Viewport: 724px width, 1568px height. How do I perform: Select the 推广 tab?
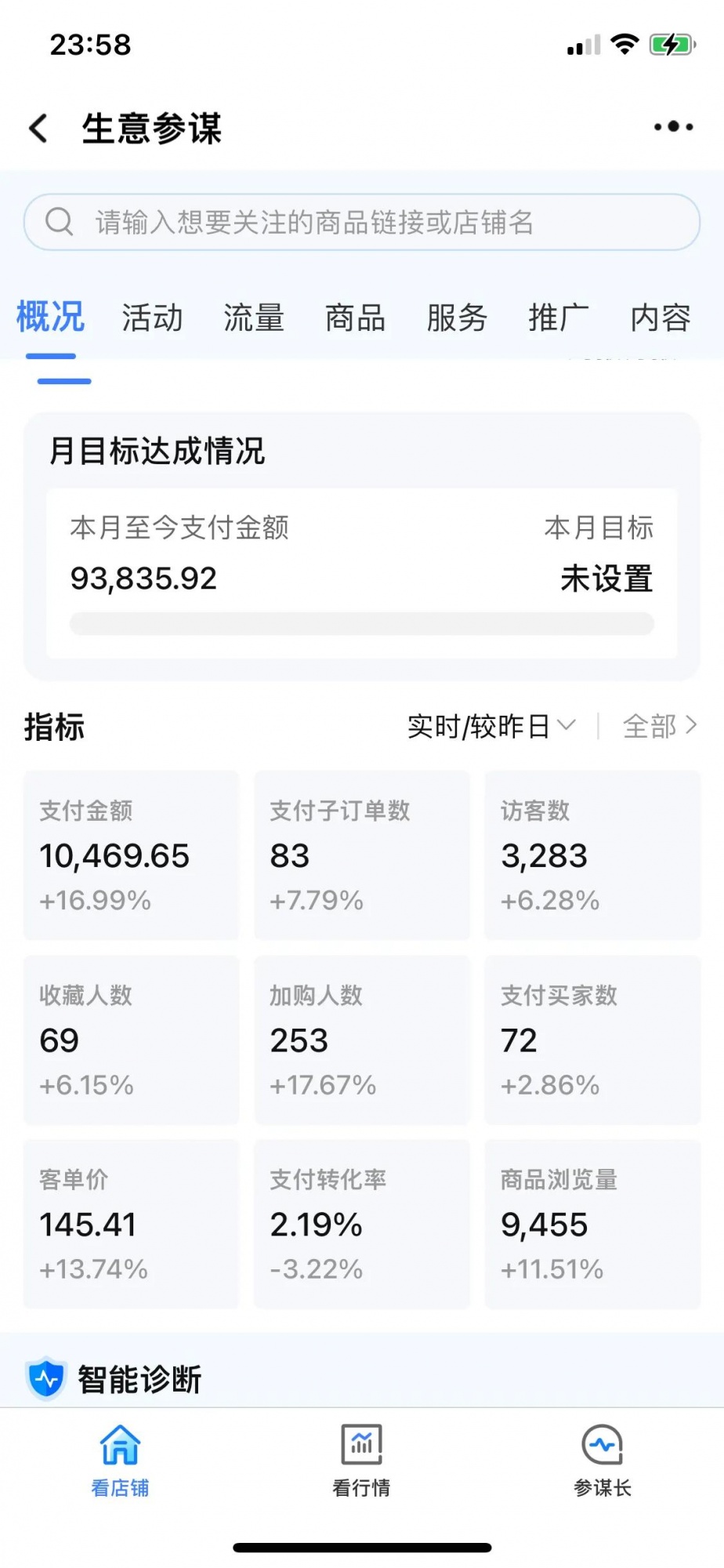tap(558, 318)
